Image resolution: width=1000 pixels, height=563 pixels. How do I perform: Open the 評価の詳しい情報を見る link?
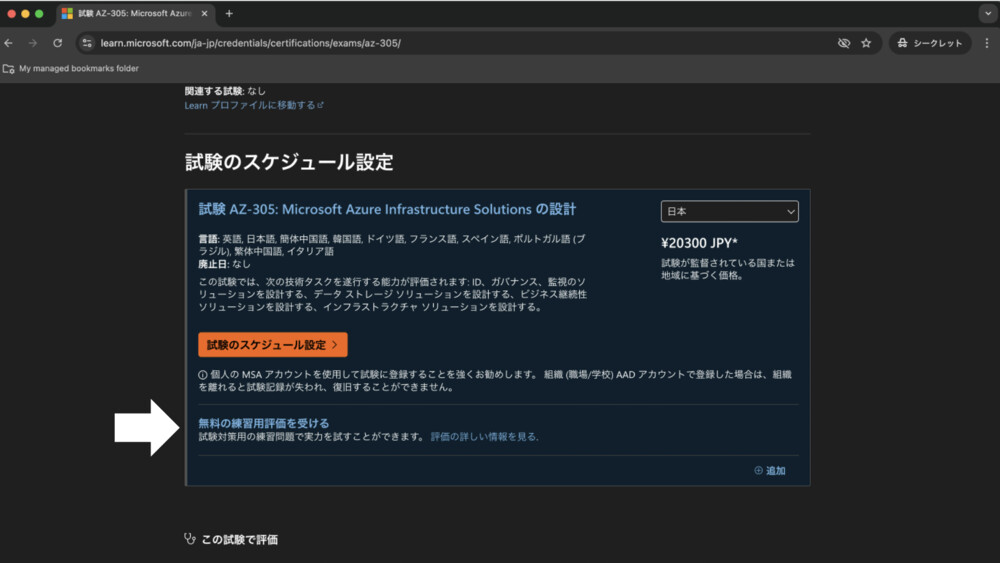[x=485, y=437]
